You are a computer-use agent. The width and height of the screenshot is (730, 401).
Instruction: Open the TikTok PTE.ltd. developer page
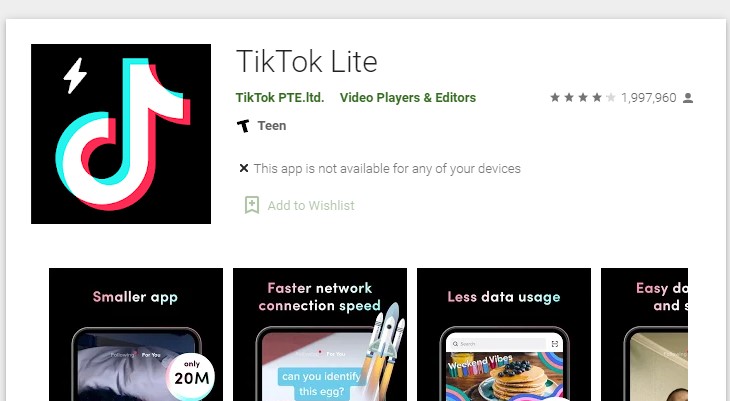pos(280,98)
